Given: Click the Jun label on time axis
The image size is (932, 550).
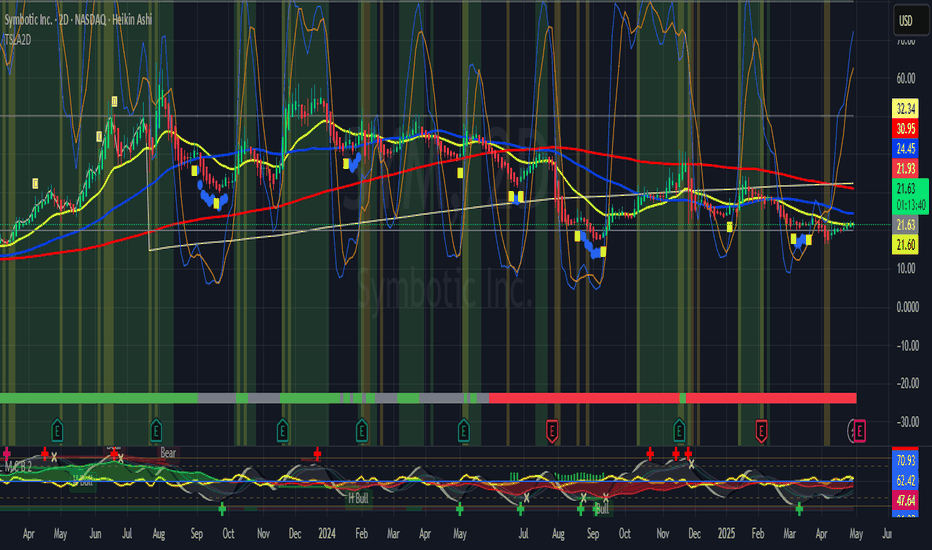Looking at the screenshot, I should tap(95, 533).
